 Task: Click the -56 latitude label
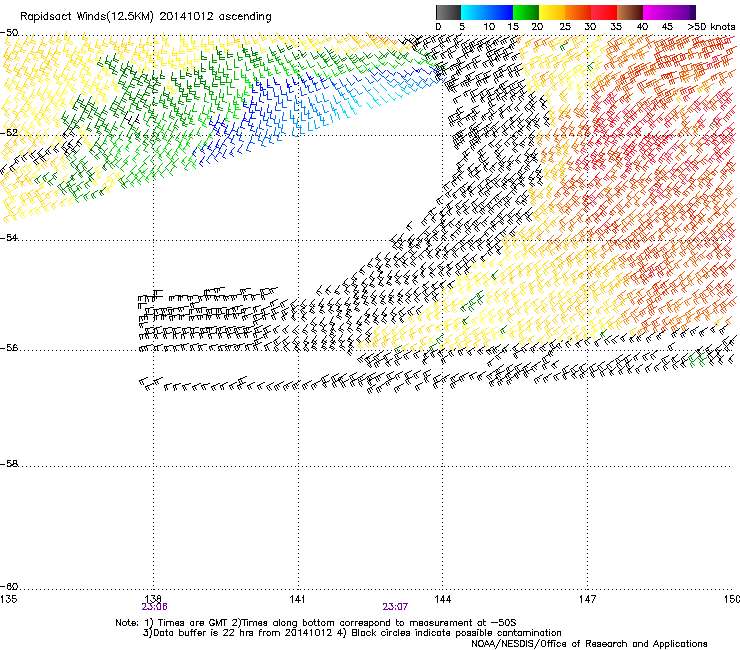point(9,348)
